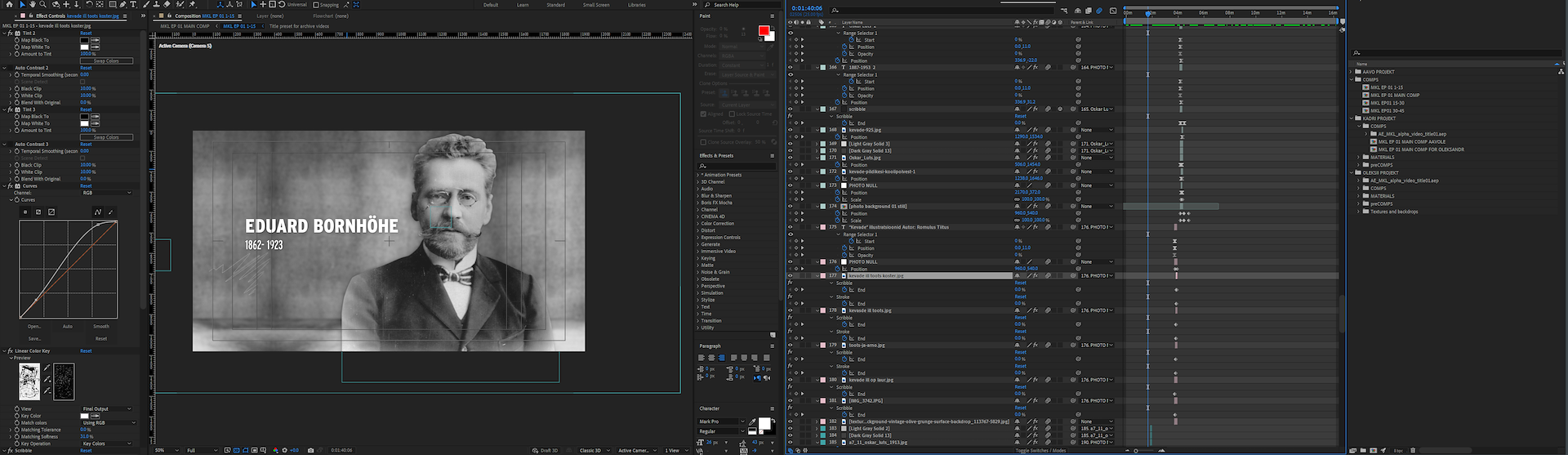
Task: Open the Small Screen workspace
Action: pyautogui.click(x=595, y=5)
